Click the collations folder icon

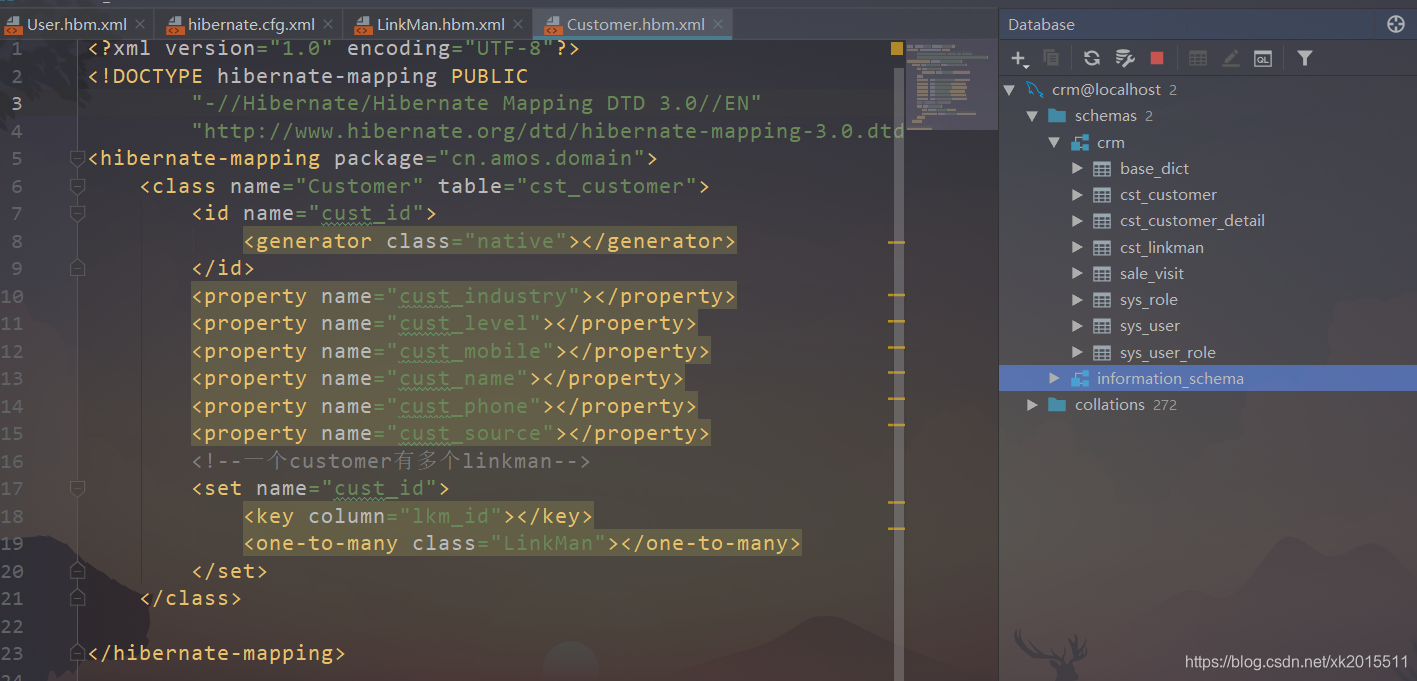point(1057,405)
